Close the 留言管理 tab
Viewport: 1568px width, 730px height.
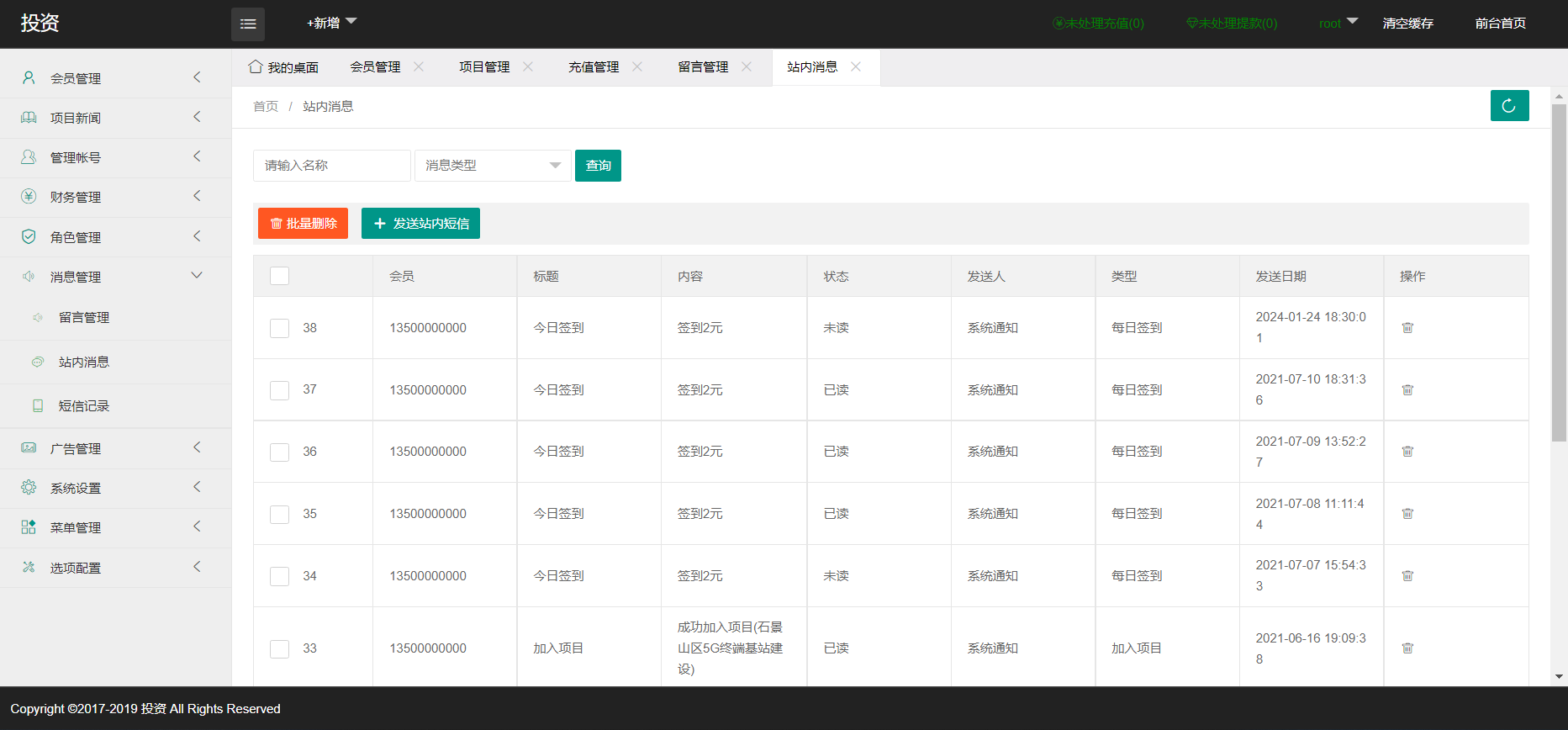(747, 66)
